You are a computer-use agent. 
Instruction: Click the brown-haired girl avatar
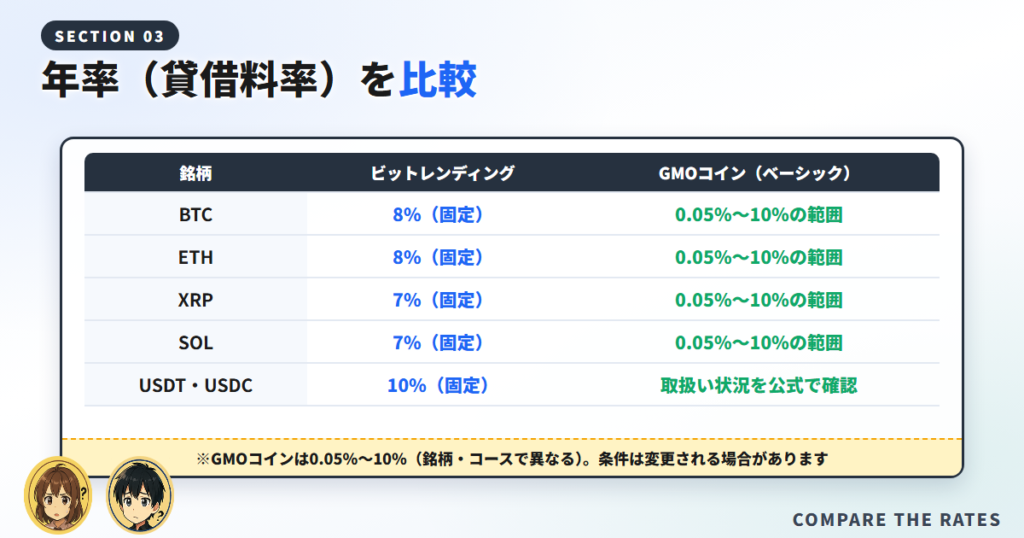coord(58,495)
